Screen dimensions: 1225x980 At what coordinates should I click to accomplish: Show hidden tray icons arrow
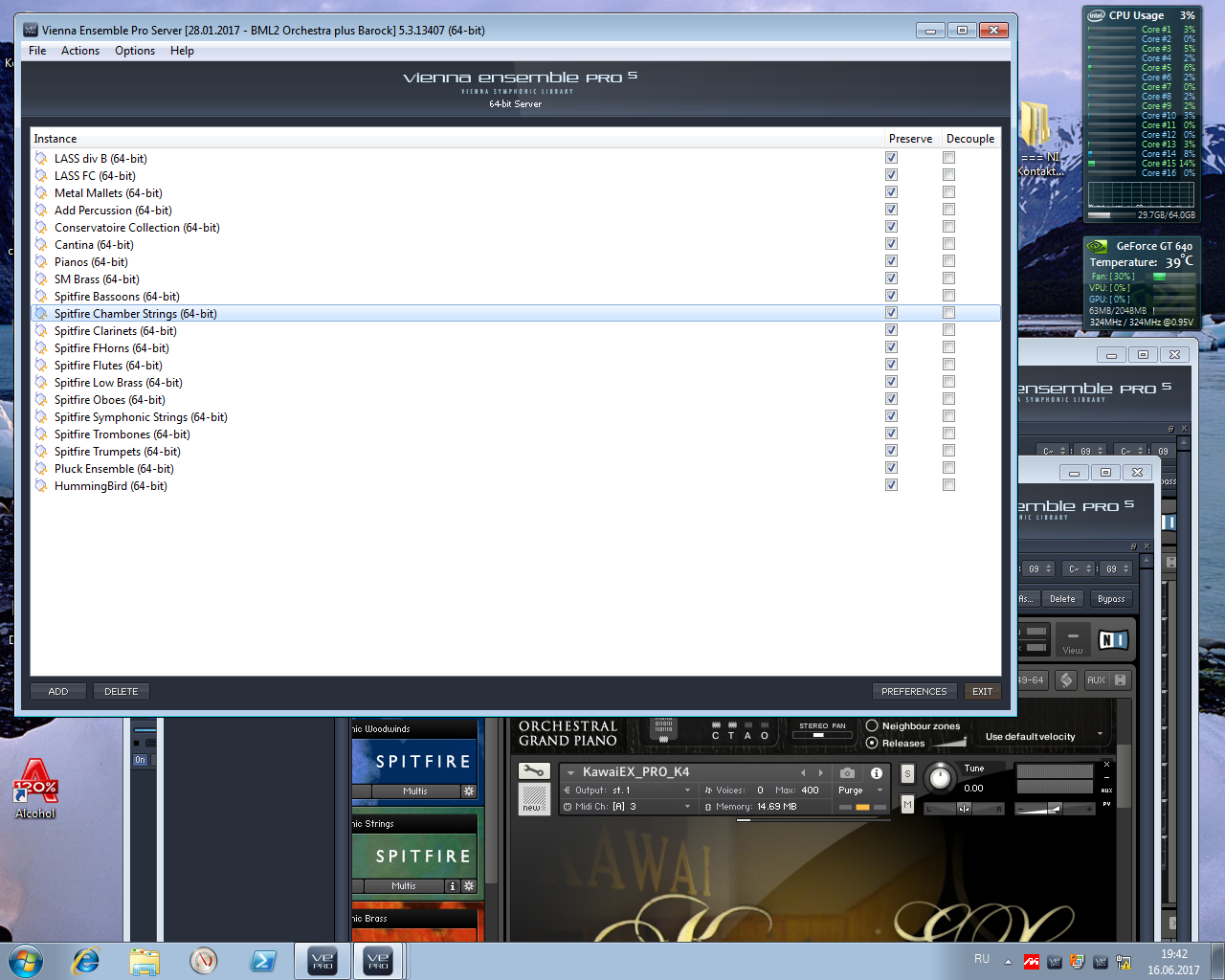(1008, 962)
